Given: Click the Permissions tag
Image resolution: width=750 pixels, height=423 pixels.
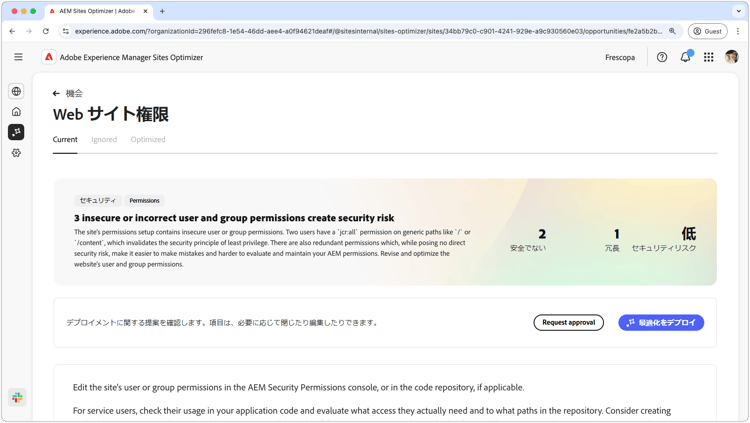Looking at the screenshot, I should 144,200.
